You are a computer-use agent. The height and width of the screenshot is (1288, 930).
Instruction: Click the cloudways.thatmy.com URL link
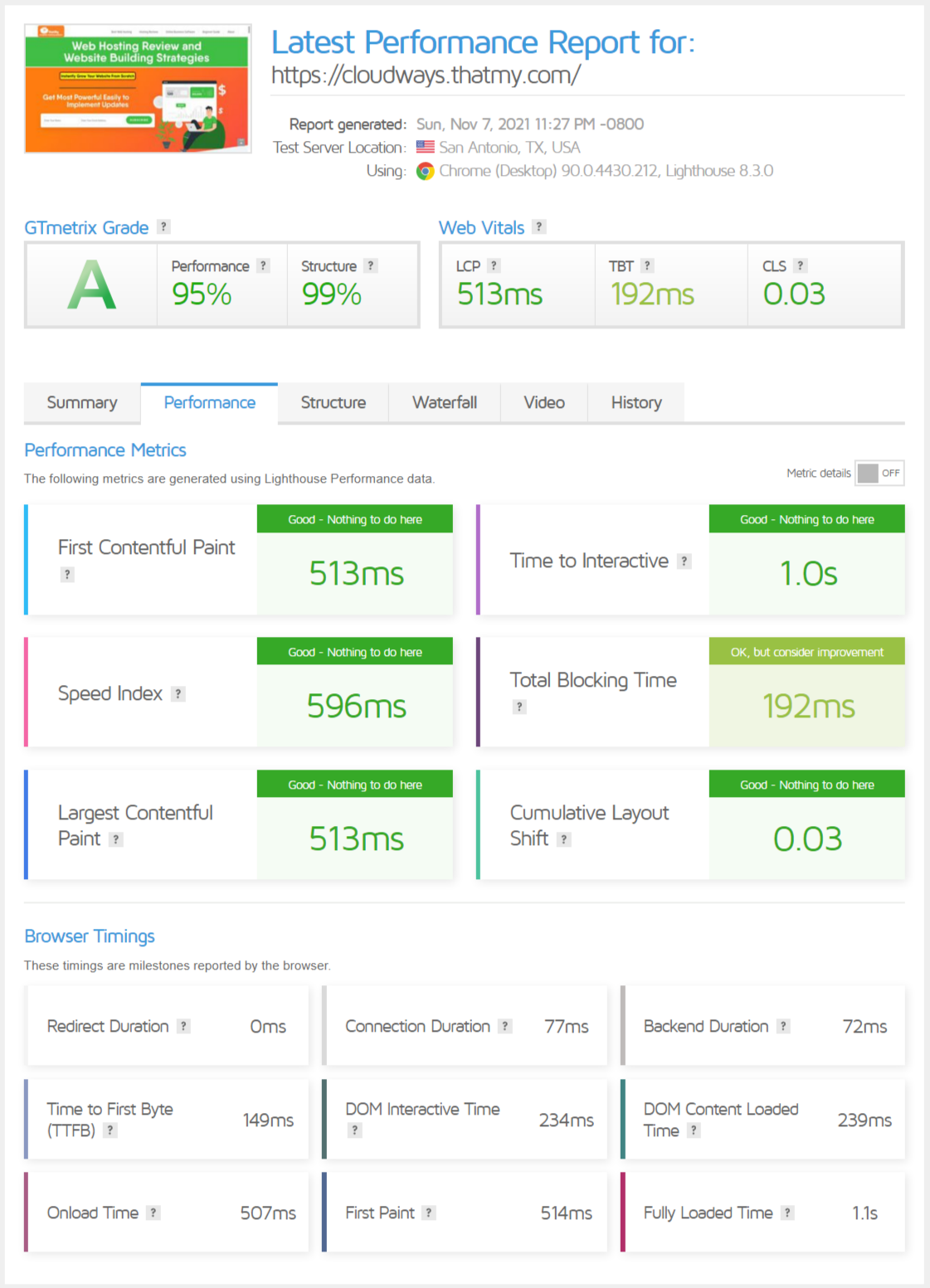tap(426, 75)
